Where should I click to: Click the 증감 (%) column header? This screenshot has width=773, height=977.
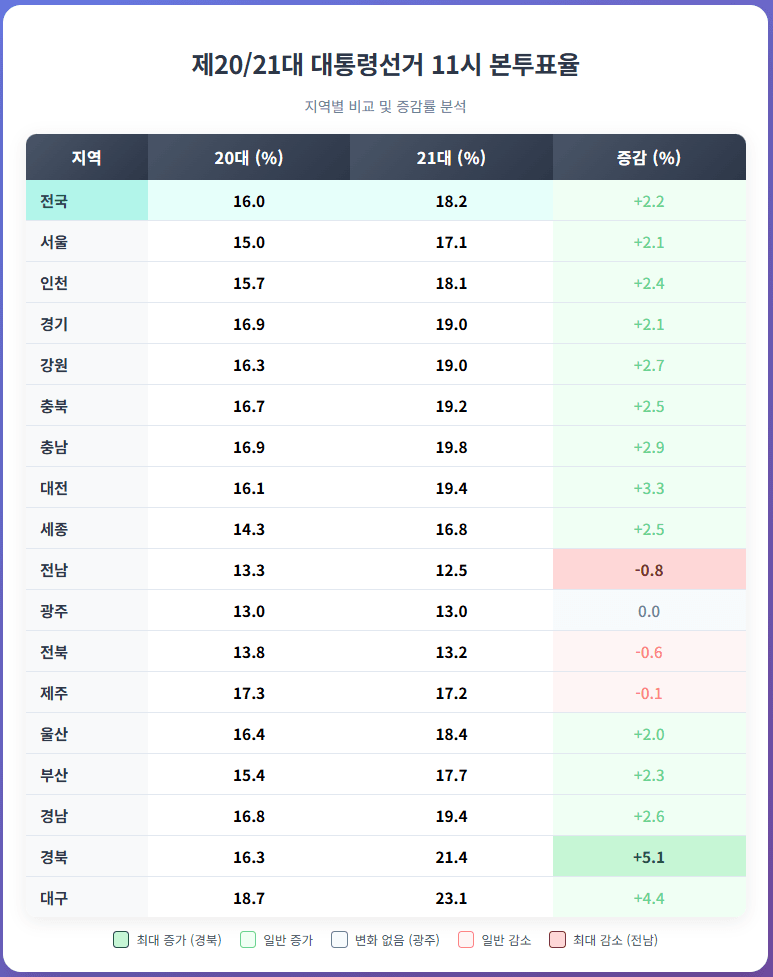coord(649,158)
